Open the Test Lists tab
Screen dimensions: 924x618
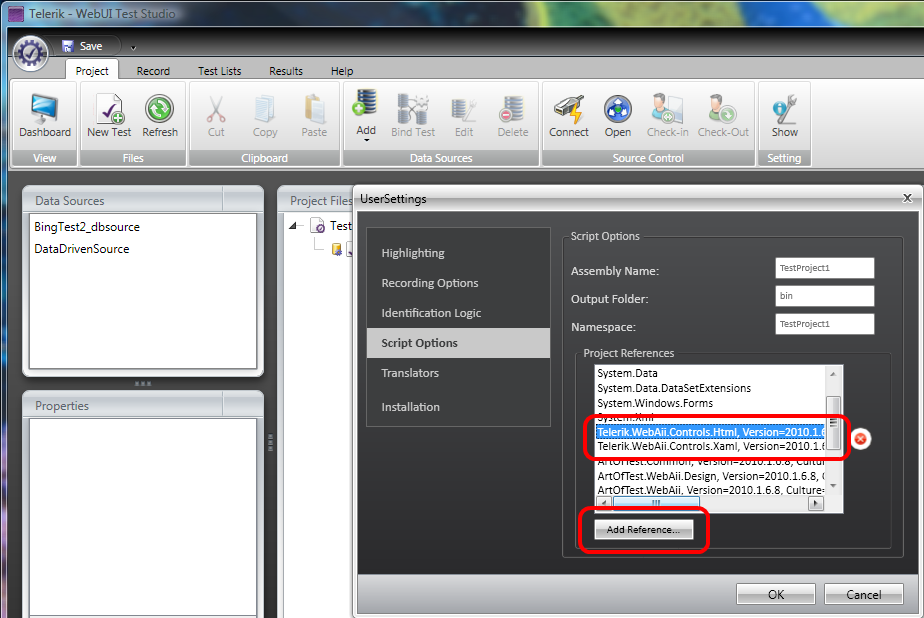point(219,71)
